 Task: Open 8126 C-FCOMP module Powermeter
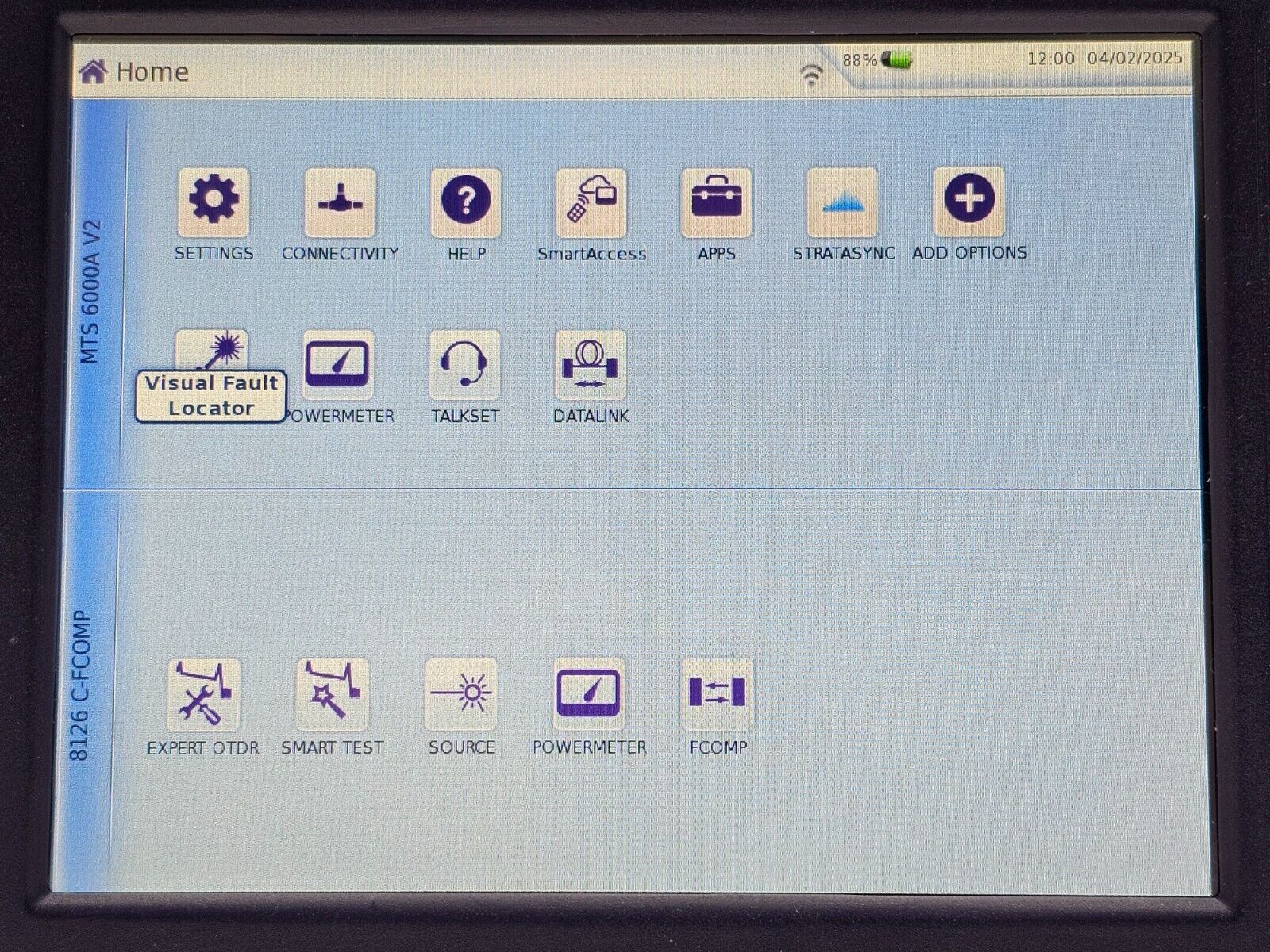click(x=589, y=693)
